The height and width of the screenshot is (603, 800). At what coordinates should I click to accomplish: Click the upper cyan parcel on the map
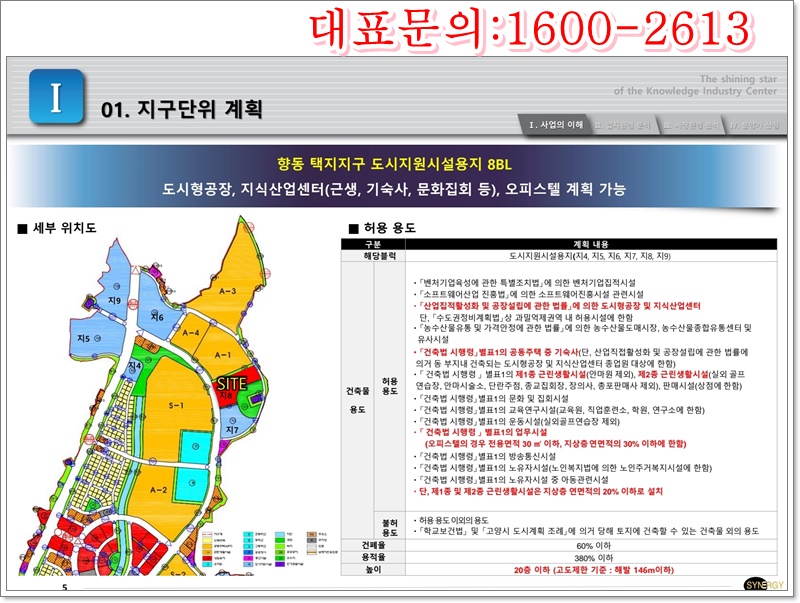tap(194, 447)
